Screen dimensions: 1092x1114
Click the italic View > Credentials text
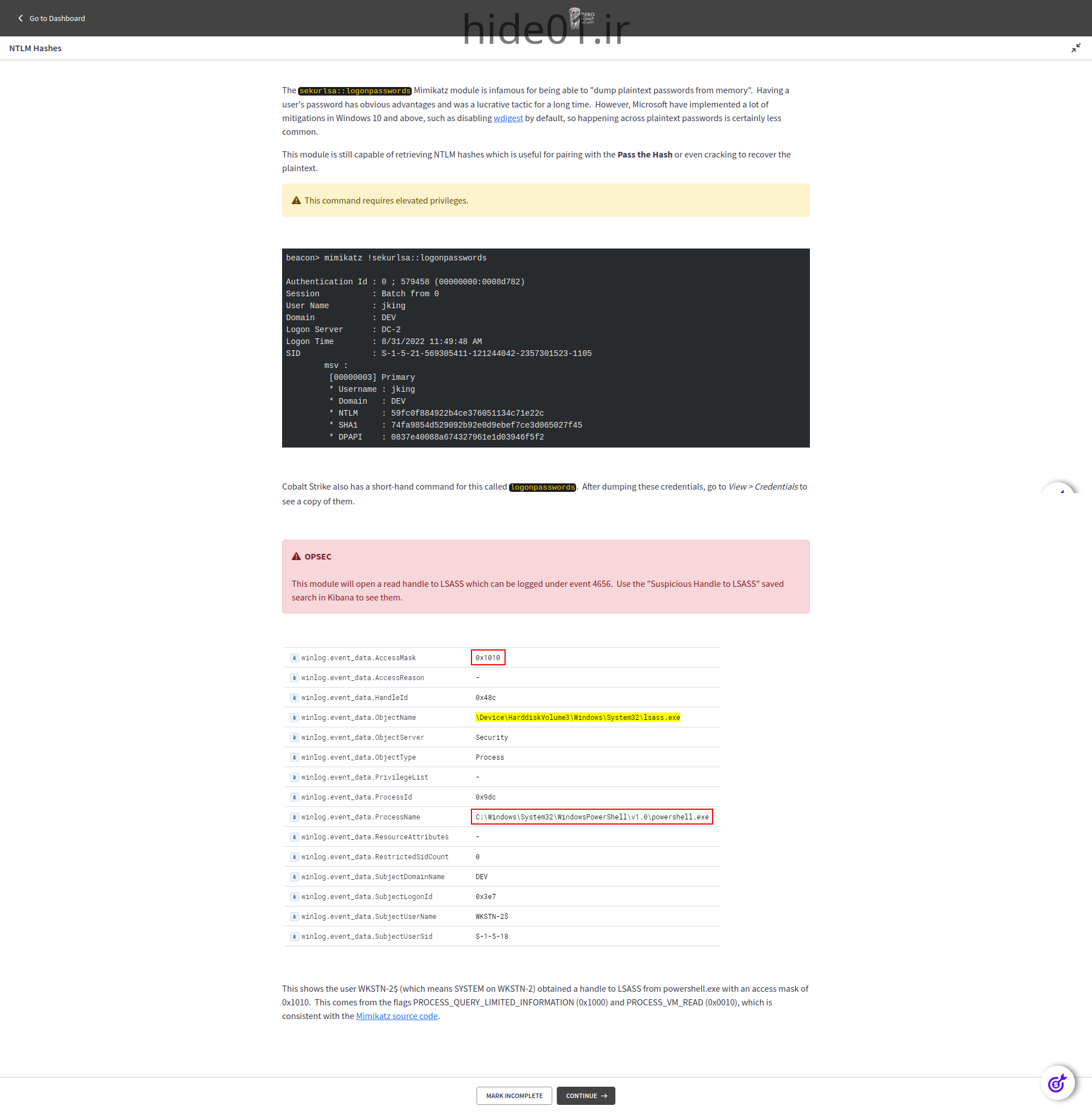pos(763,487)
